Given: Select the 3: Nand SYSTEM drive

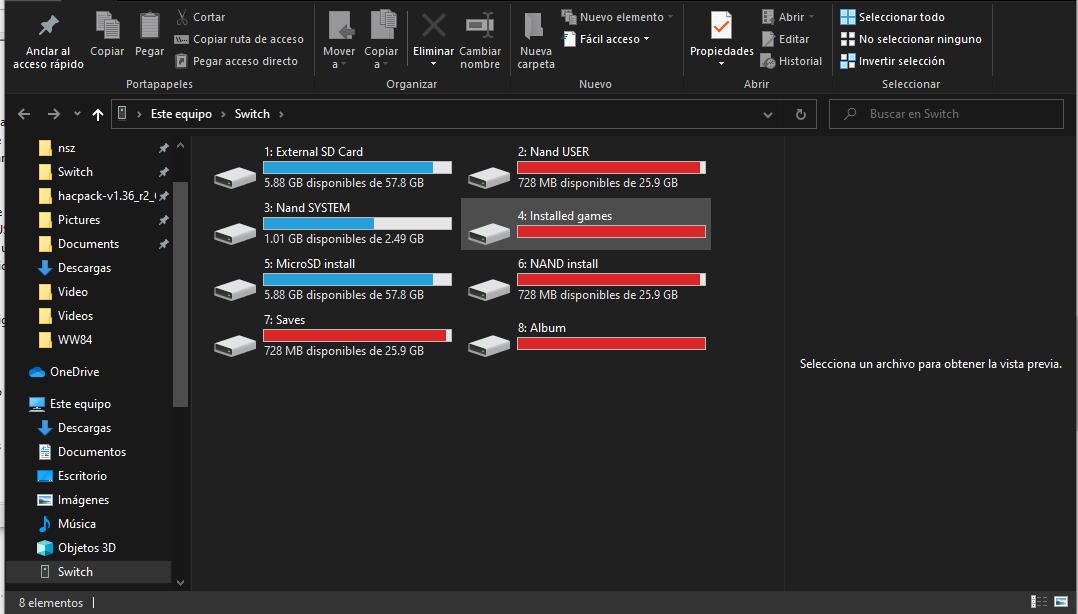Looking at the screenshot, I should coord(333,224).
